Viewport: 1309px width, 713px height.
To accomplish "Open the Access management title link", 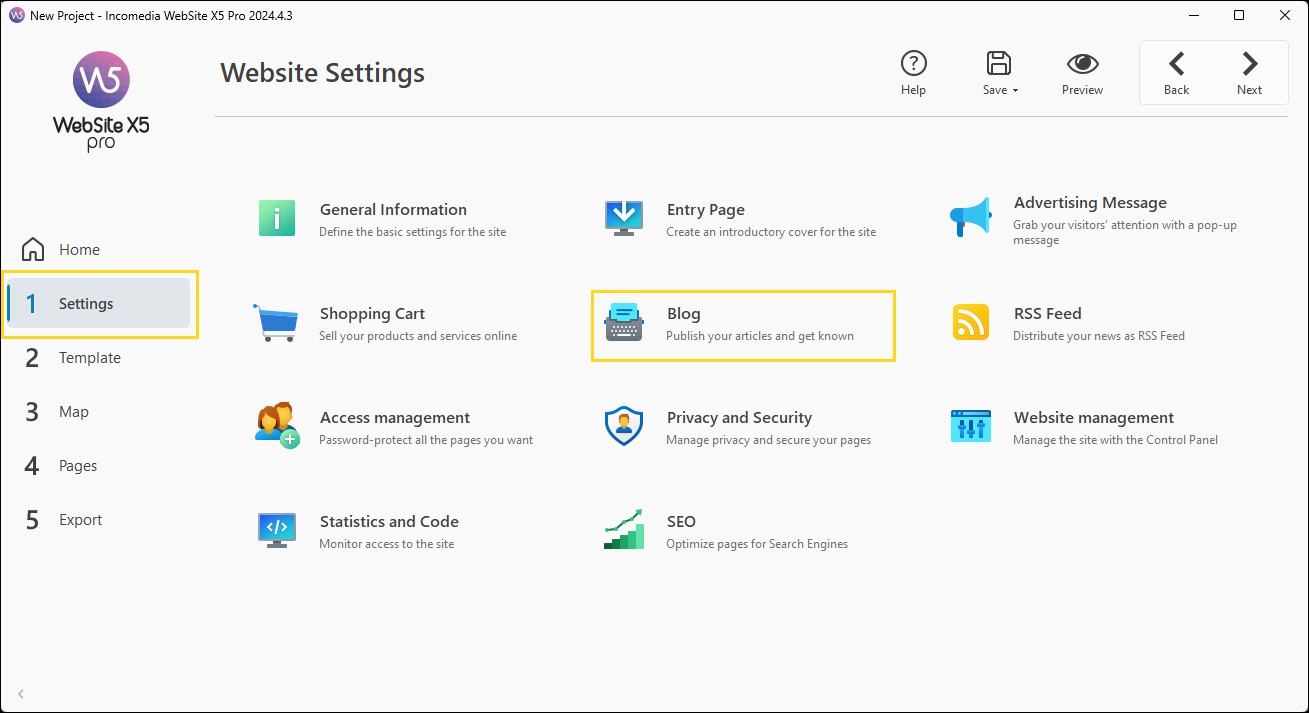I will pos(395,418).
